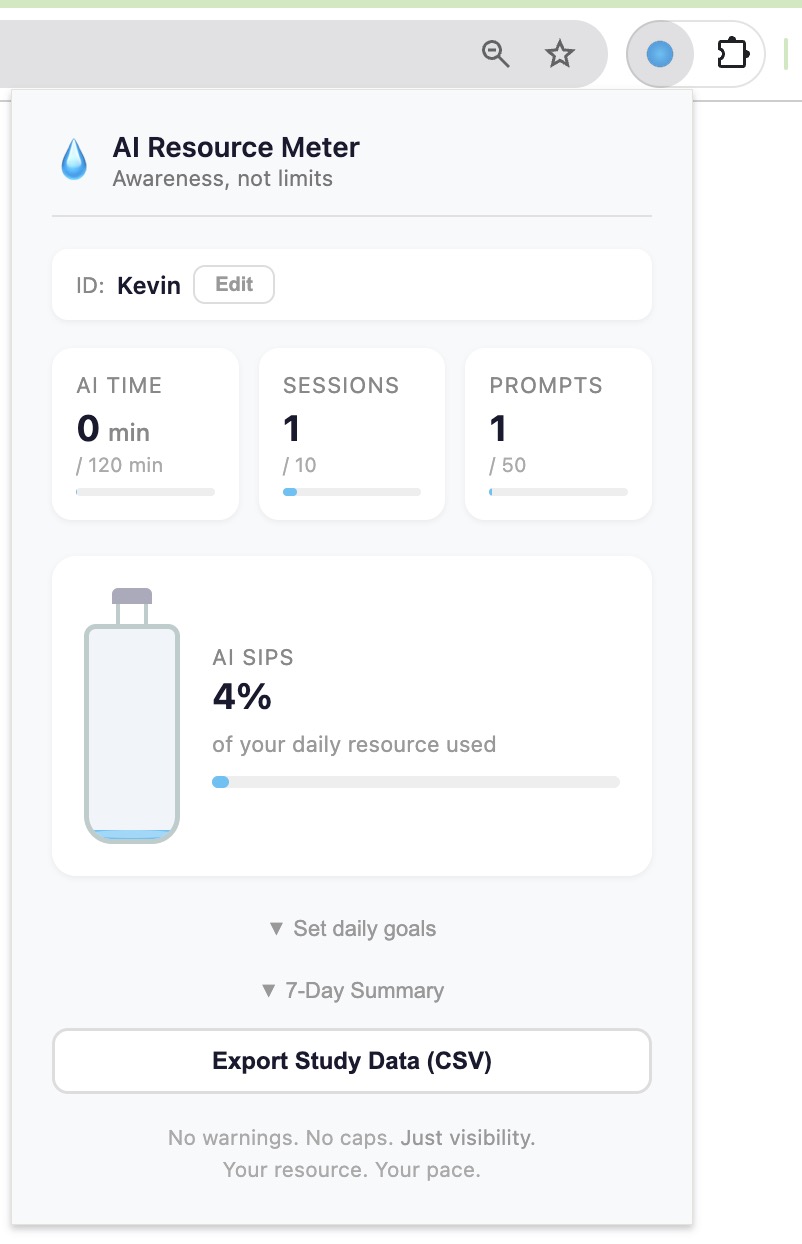This screenshot has height=1244, width=802.
Task: Click the AI Time progress bar
Action: pos(145,492)
